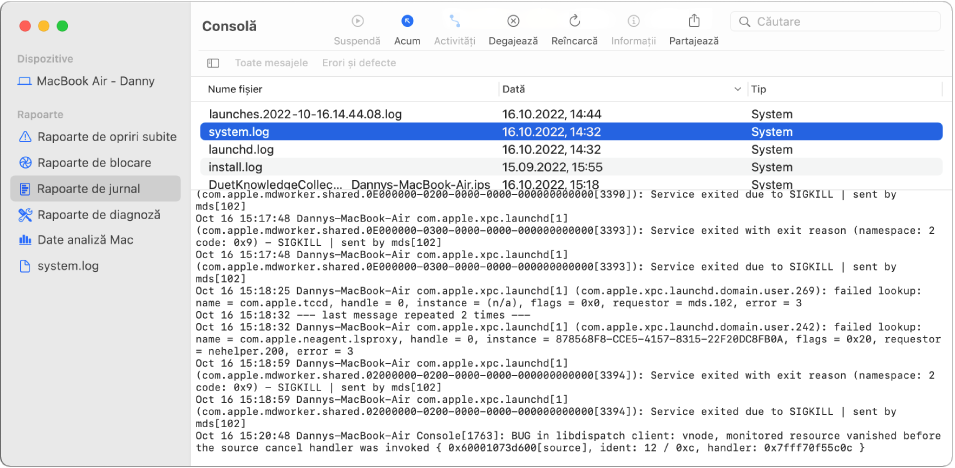Image resolution: width=955 pixels, height=468 pixels.
Task: Click the chart icon of Date analiză Mac
Action: click(x=25, y=240)
